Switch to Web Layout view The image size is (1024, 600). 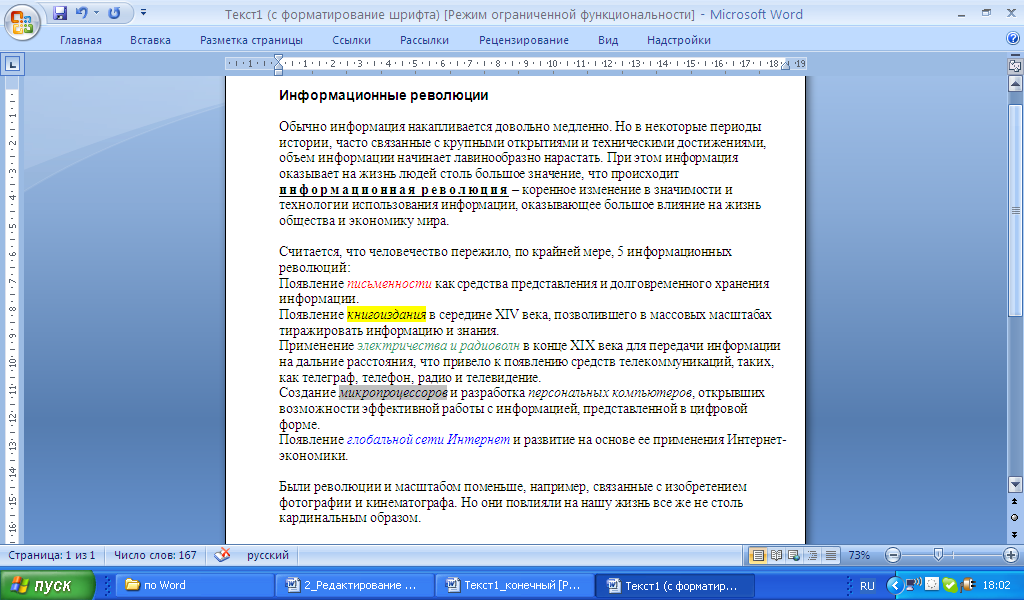794,555
